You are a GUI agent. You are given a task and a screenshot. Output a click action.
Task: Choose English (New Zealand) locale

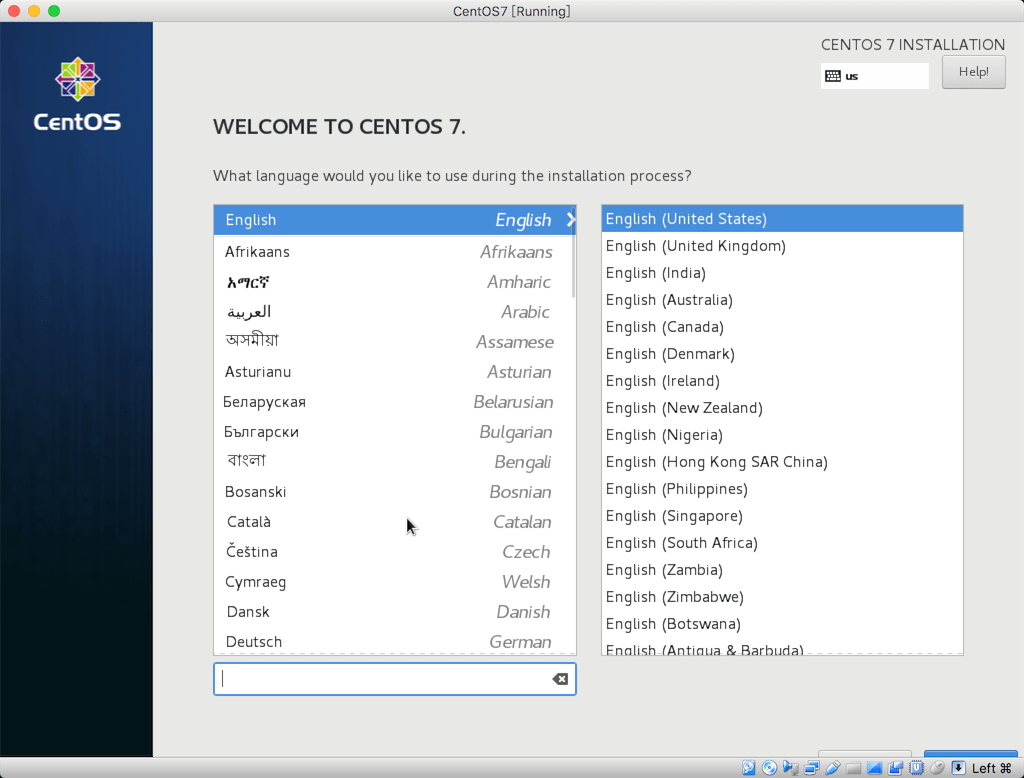(782, 408)
